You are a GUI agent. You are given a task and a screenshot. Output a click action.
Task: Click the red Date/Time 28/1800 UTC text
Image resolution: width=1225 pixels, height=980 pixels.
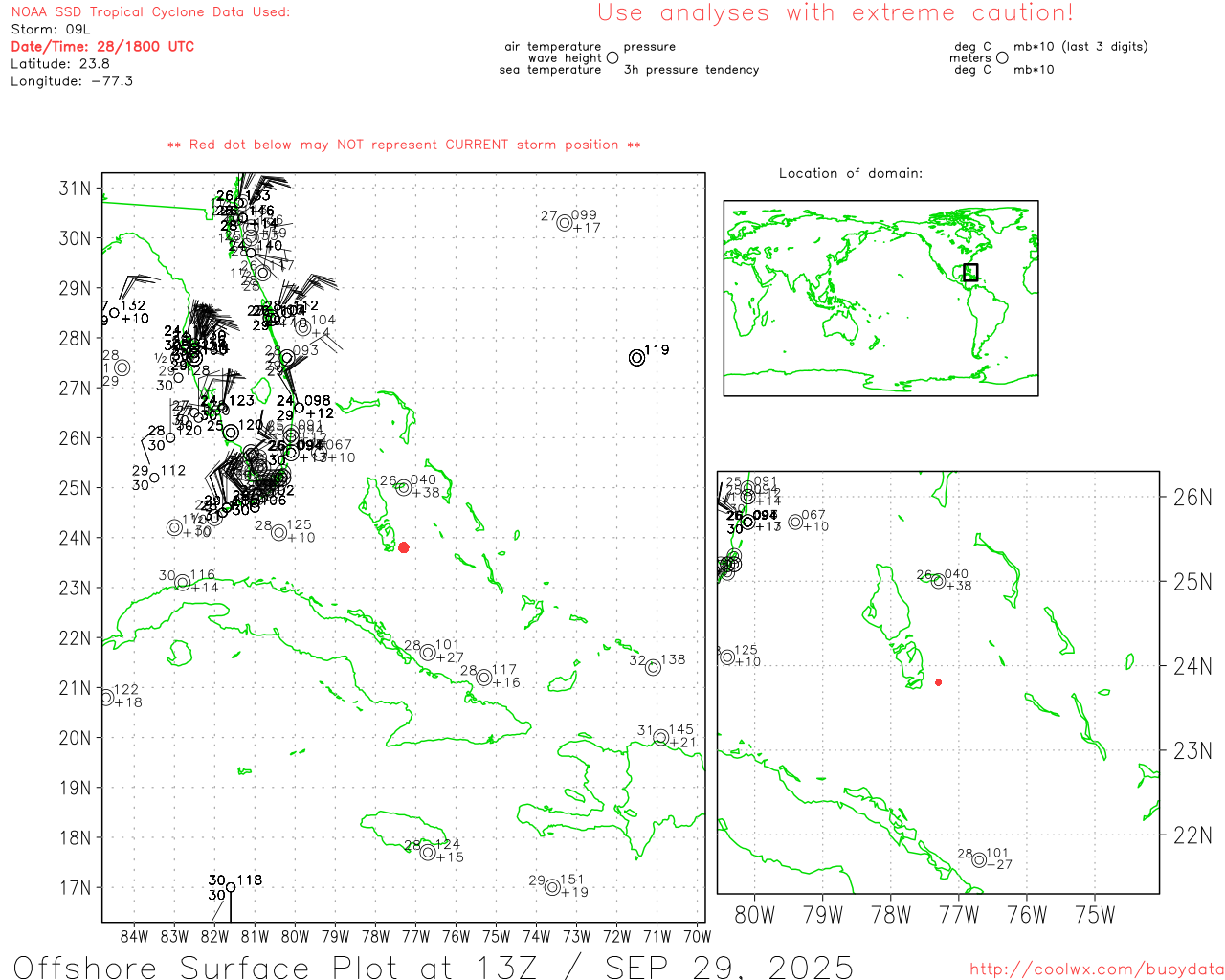[x=102, y=46]
